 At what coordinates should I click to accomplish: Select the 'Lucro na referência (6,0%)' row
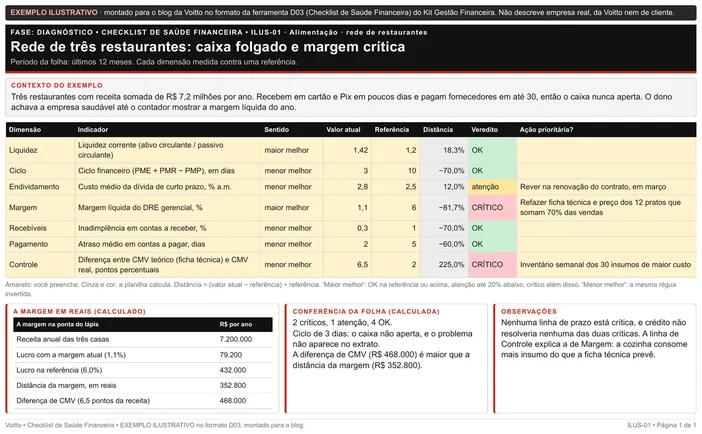(143, 370)
